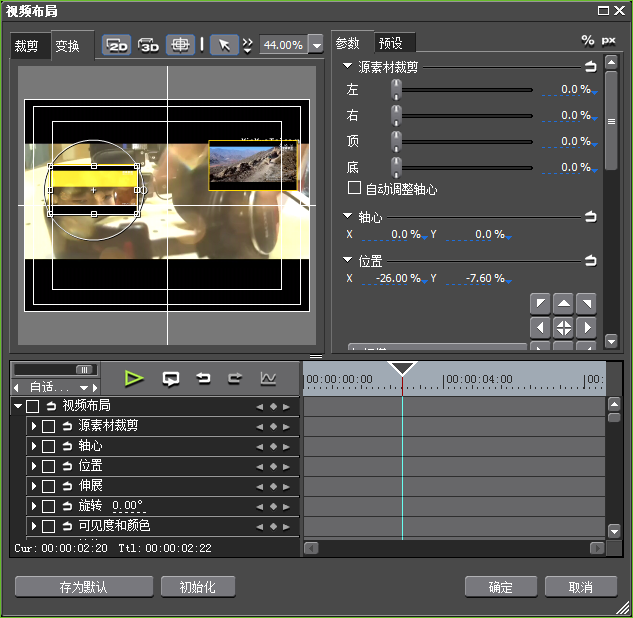Click the 初始化 button
Image resolution: width=633 pixels, height=618 pixels.
pos(194,587)
